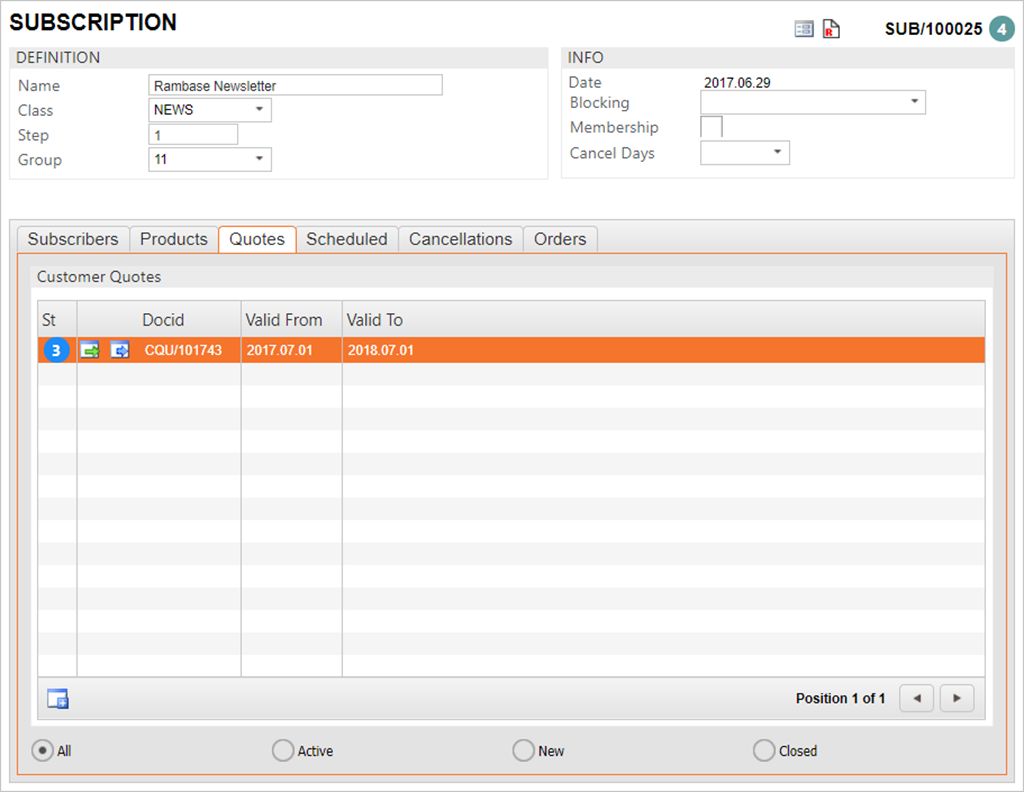Go to the next position with right arrow
Viewport: 1024px width, 792px height.
click(x=956, y=698)
